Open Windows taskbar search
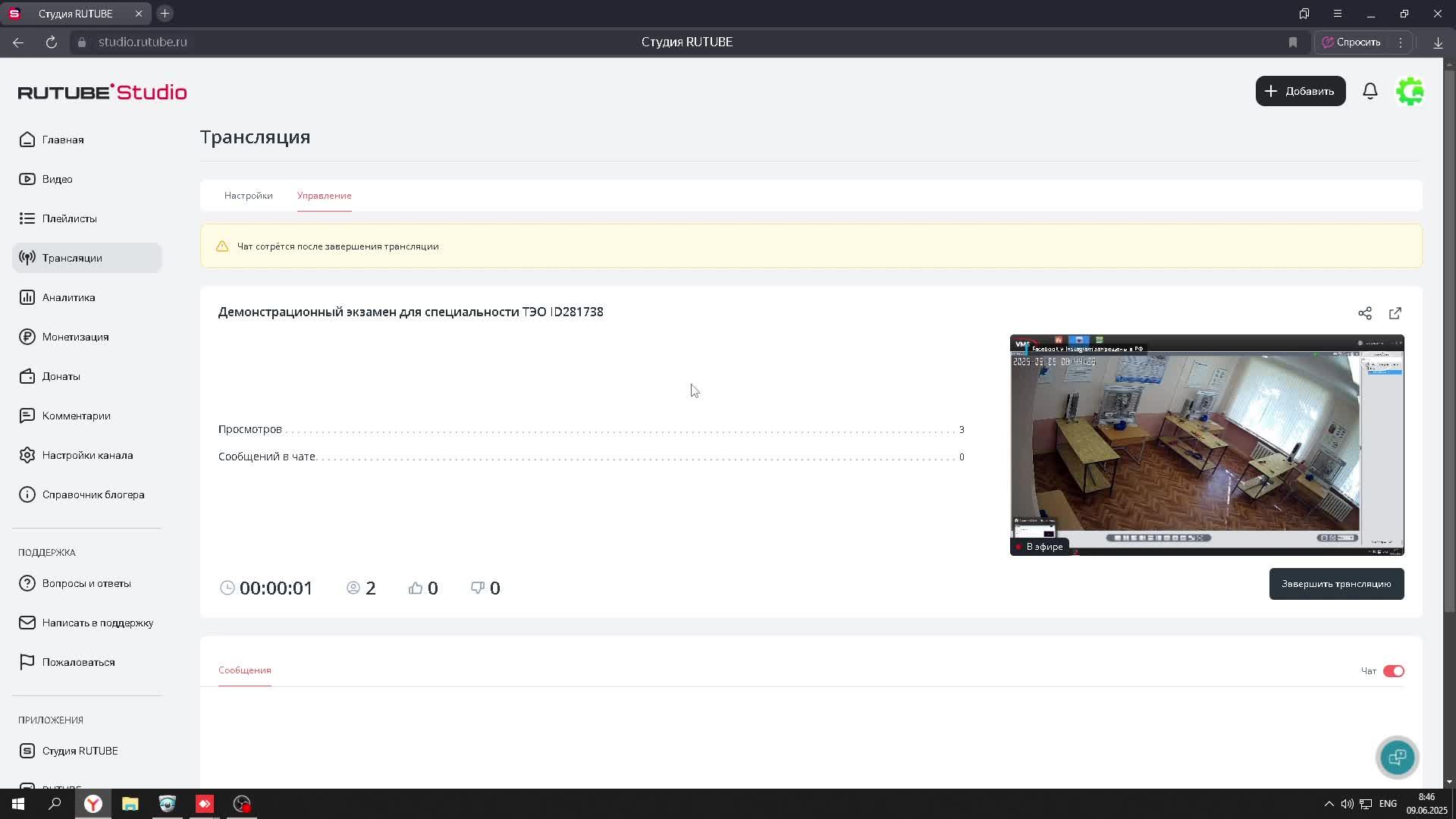The width and height of the screenshot is (1456, 819). (x=55, y=804)
